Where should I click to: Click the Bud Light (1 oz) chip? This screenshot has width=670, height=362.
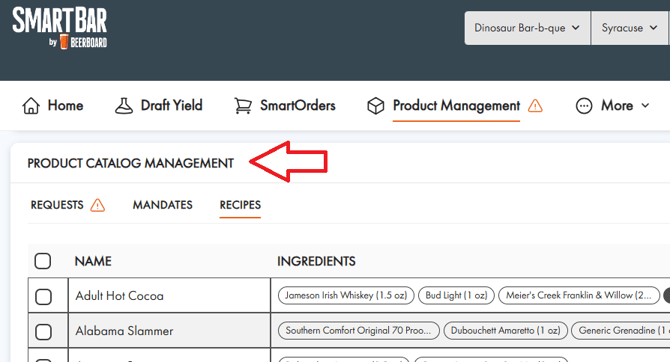point(456,295)
